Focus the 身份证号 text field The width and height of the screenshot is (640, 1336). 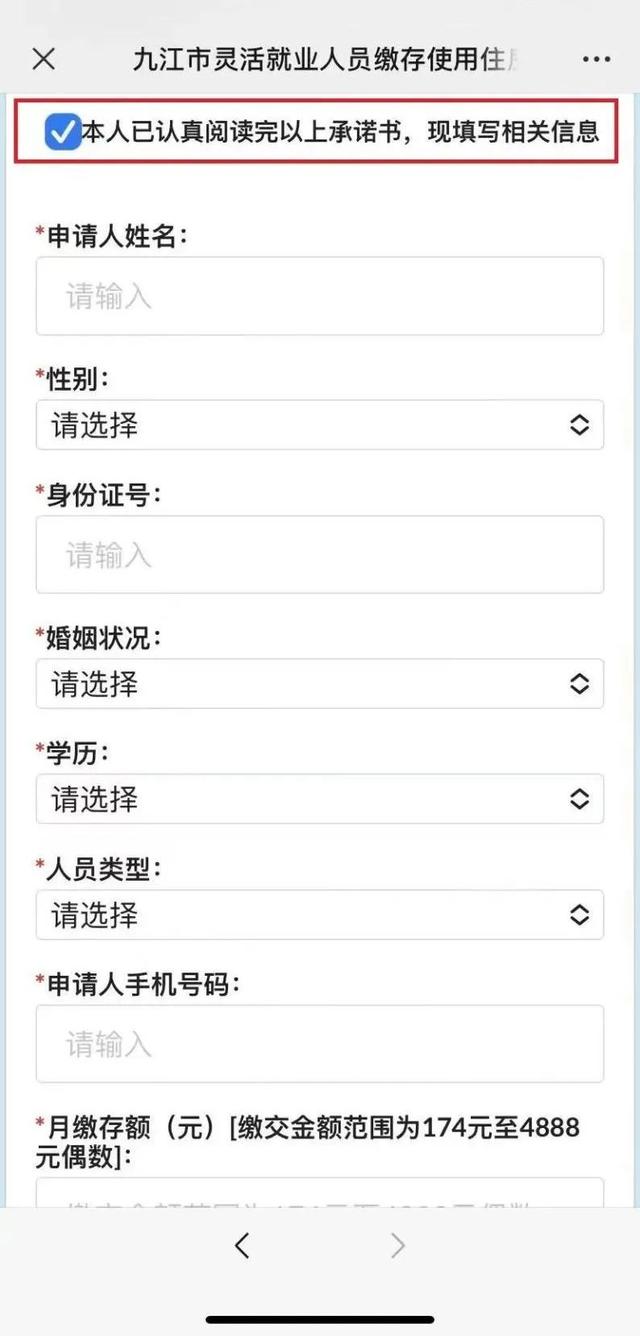click(319, 554)
